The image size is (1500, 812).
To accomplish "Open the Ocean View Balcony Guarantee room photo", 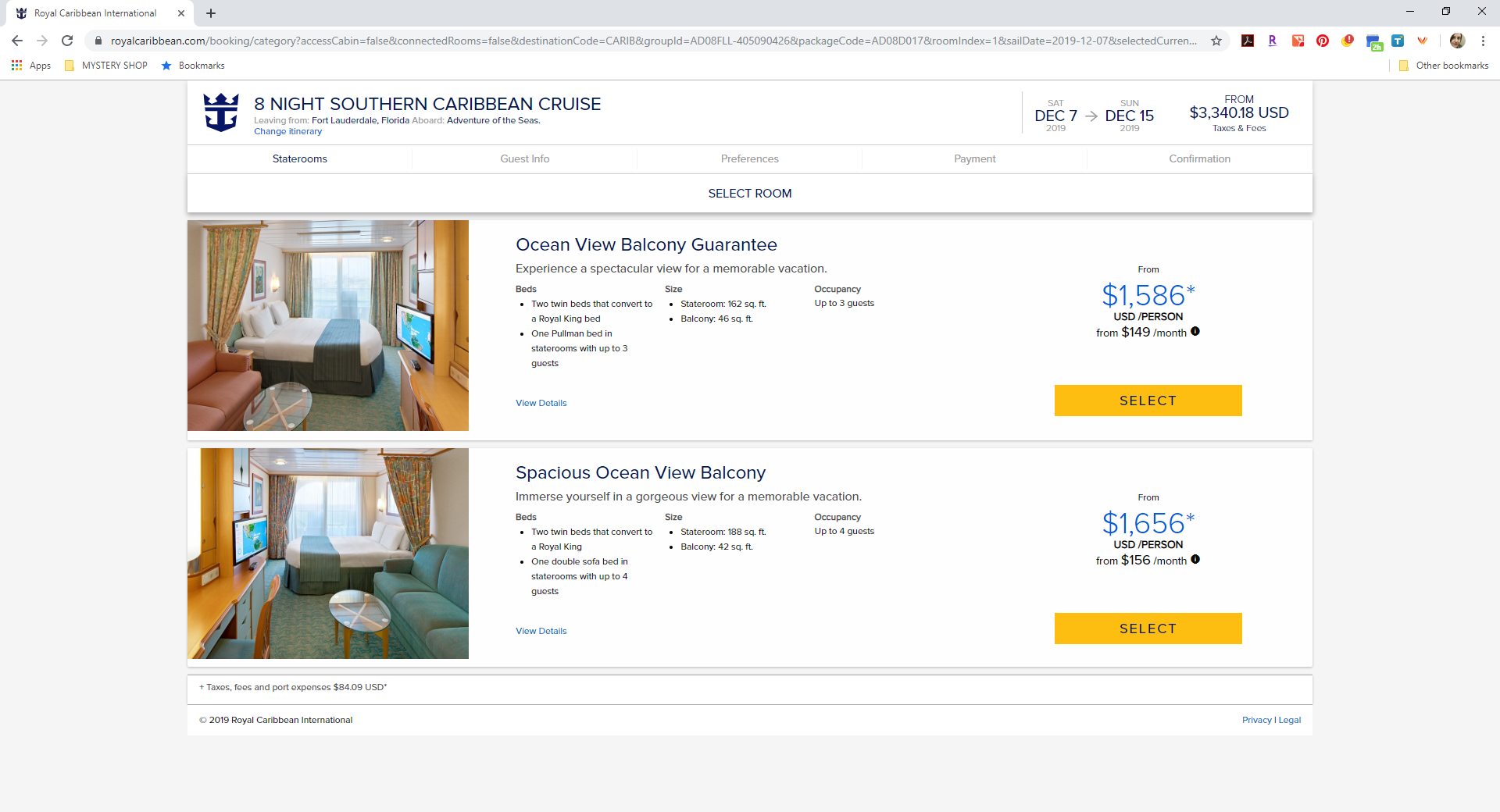I will click(328, 326).
